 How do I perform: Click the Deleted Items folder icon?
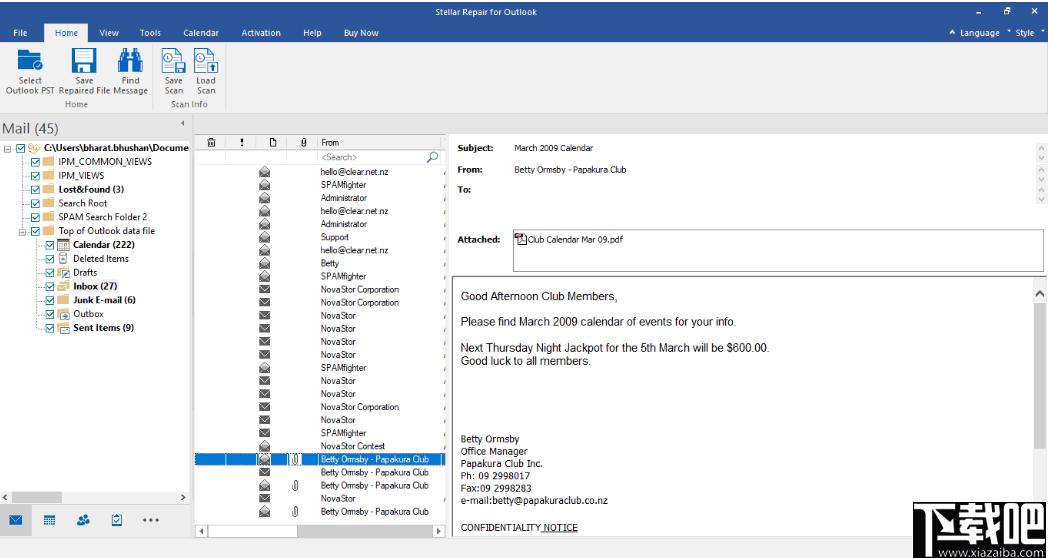[x=63, y=259]
